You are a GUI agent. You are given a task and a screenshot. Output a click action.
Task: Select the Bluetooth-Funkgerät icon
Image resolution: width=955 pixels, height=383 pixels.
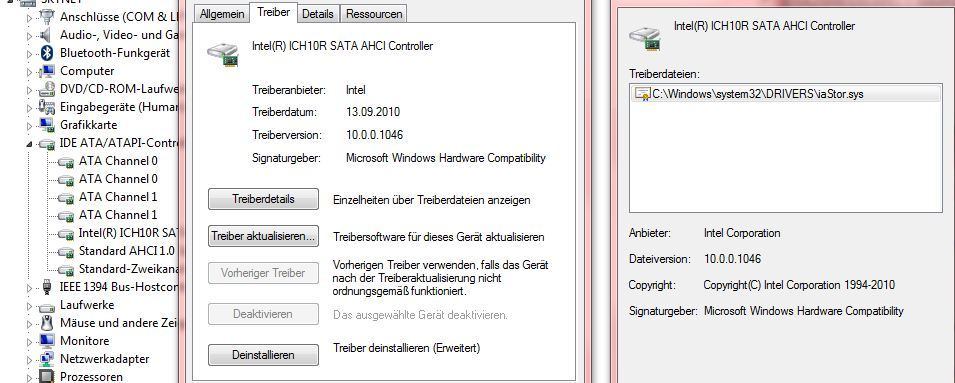[46, 53]
